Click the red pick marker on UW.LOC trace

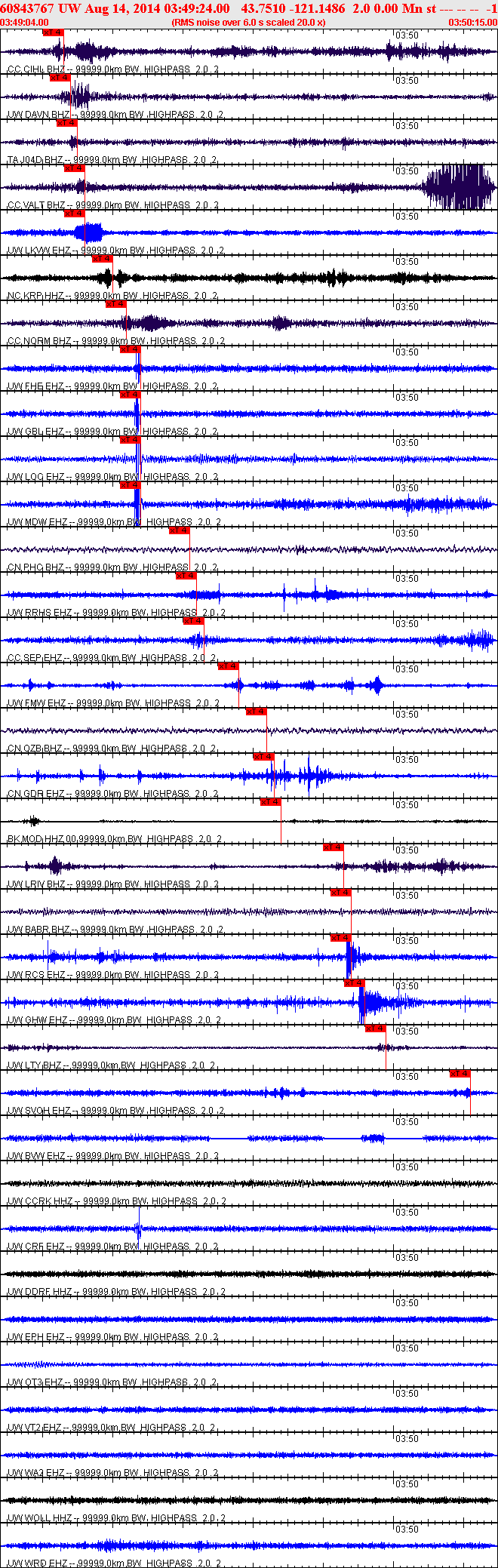pyautogui.click(x=131, y=440)
